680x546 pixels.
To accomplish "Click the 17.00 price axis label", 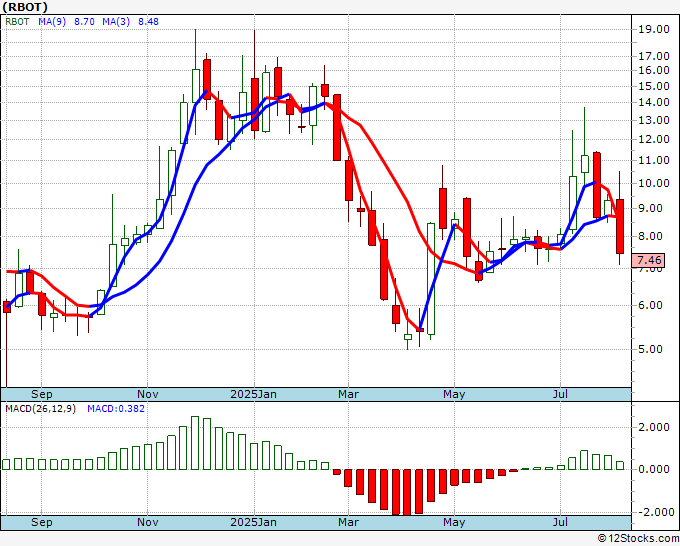I will (654, 56).
